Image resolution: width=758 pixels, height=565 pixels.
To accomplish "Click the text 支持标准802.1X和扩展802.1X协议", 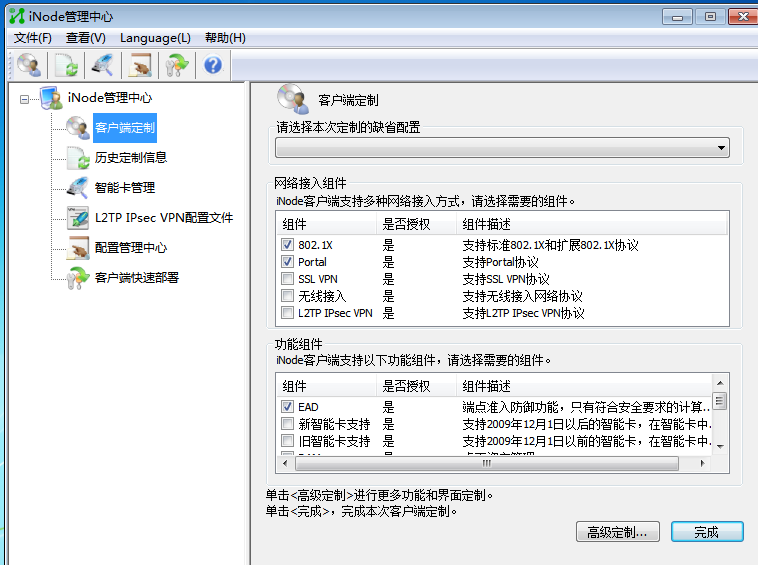I will coord(551,245).
